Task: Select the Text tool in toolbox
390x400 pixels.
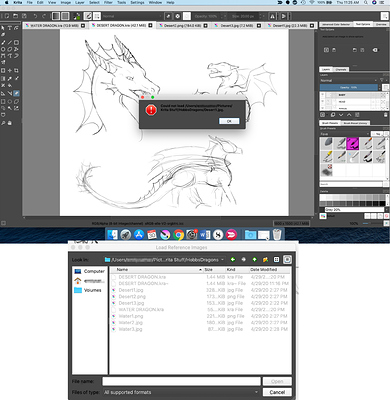Action: click(x=10, y=28)
